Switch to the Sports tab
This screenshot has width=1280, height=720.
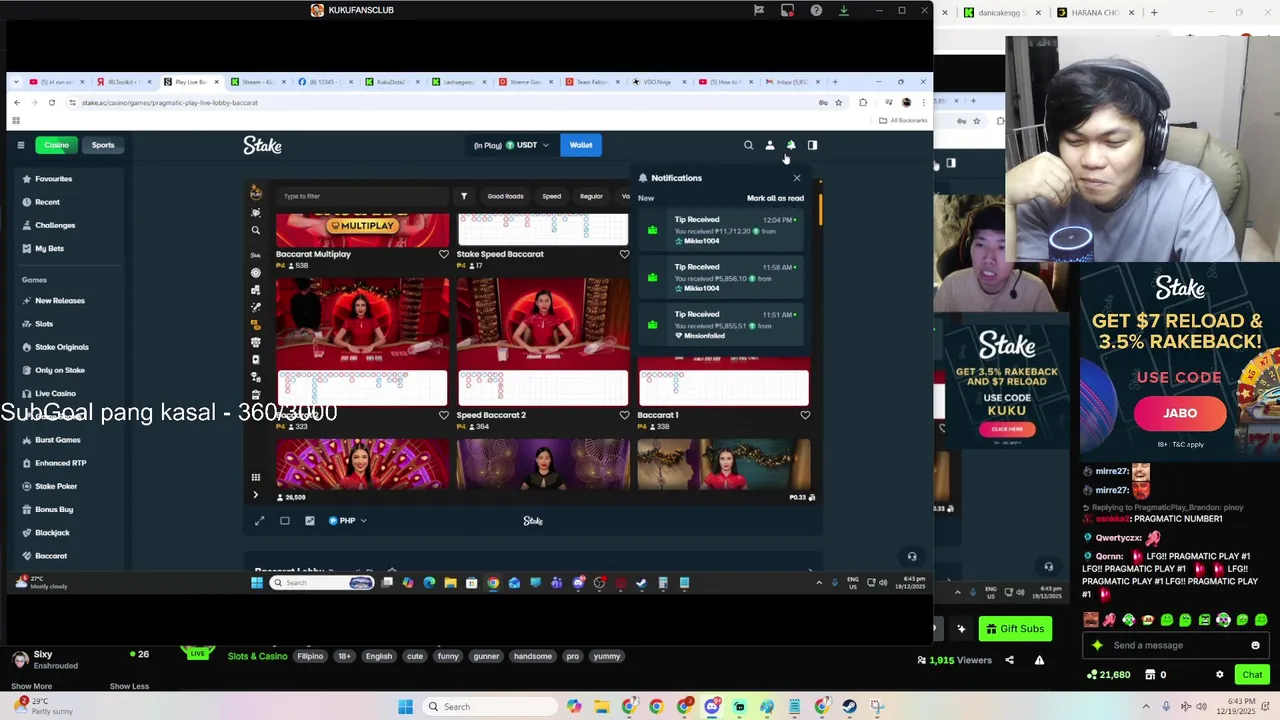coord(103,145)
